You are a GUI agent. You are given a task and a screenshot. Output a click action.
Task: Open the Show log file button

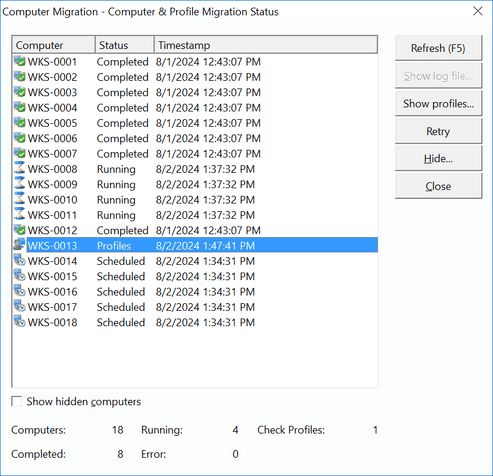(x=438, y=76)
